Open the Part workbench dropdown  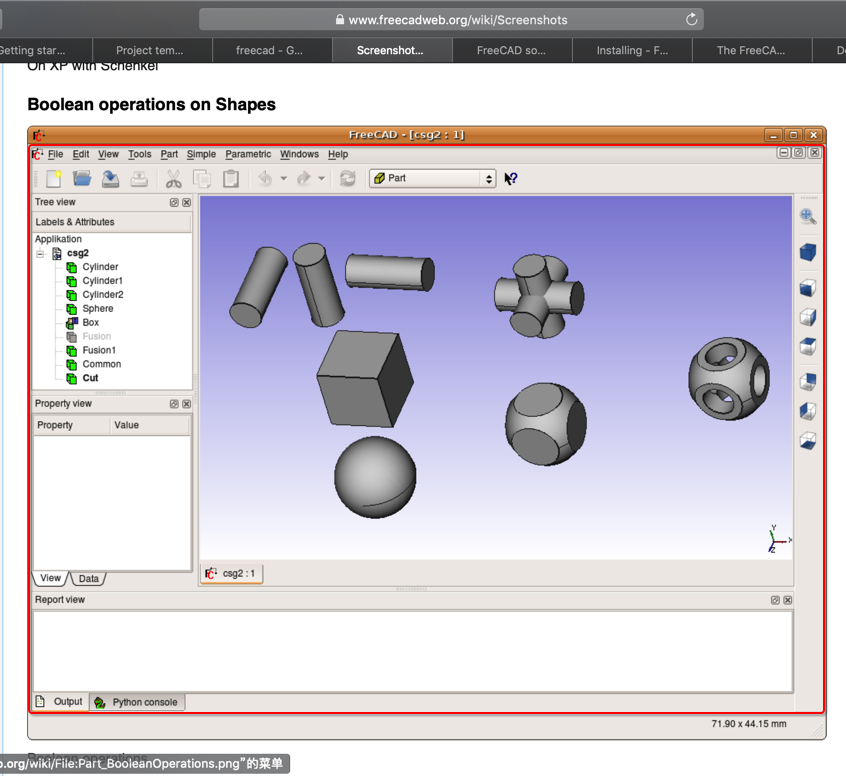pos(432,178)
